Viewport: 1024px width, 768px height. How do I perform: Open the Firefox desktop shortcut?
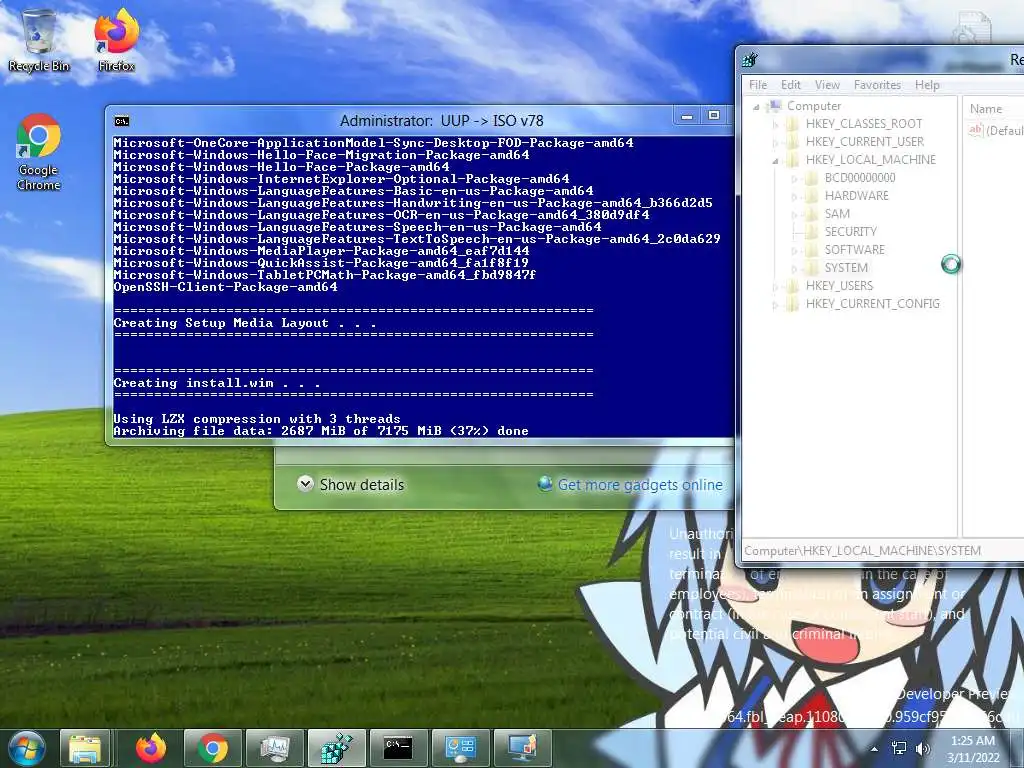(x=116, y=40)
